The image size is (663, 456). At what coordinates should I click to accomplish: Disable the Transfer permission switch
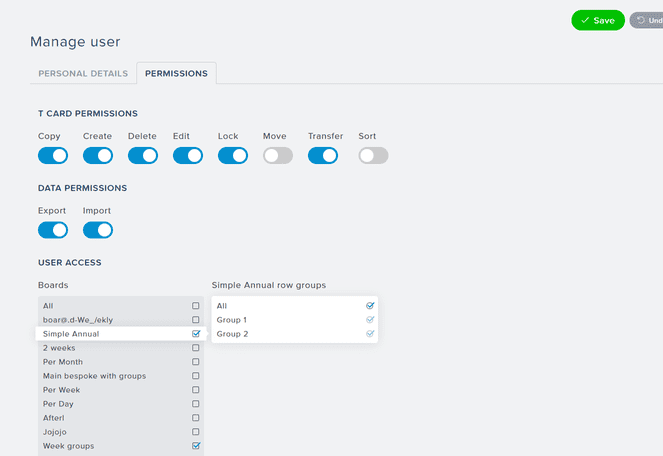pyautogui.click(x=323, y=155)
